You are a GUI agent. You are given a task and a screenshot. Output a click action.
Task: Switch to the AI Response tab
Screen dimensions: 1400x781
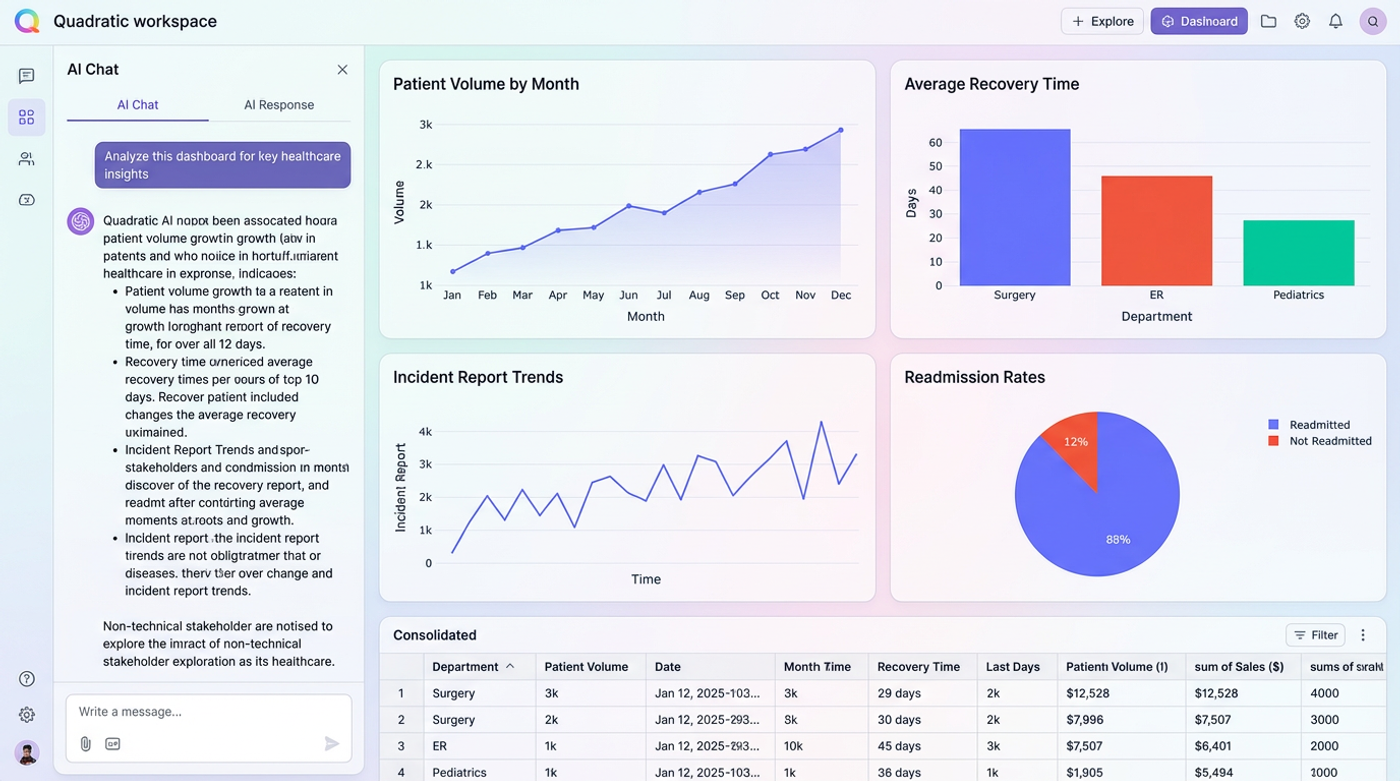point(279,104)
